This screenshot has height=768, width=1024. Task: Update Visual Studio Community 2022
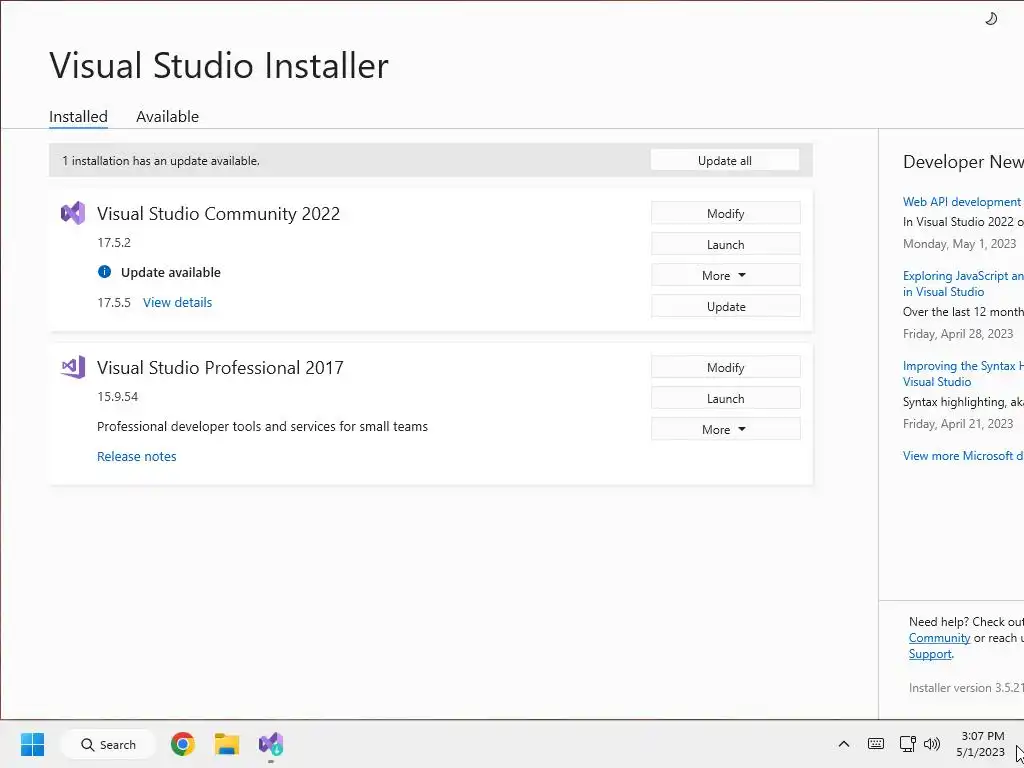click(x=726, y=306)
